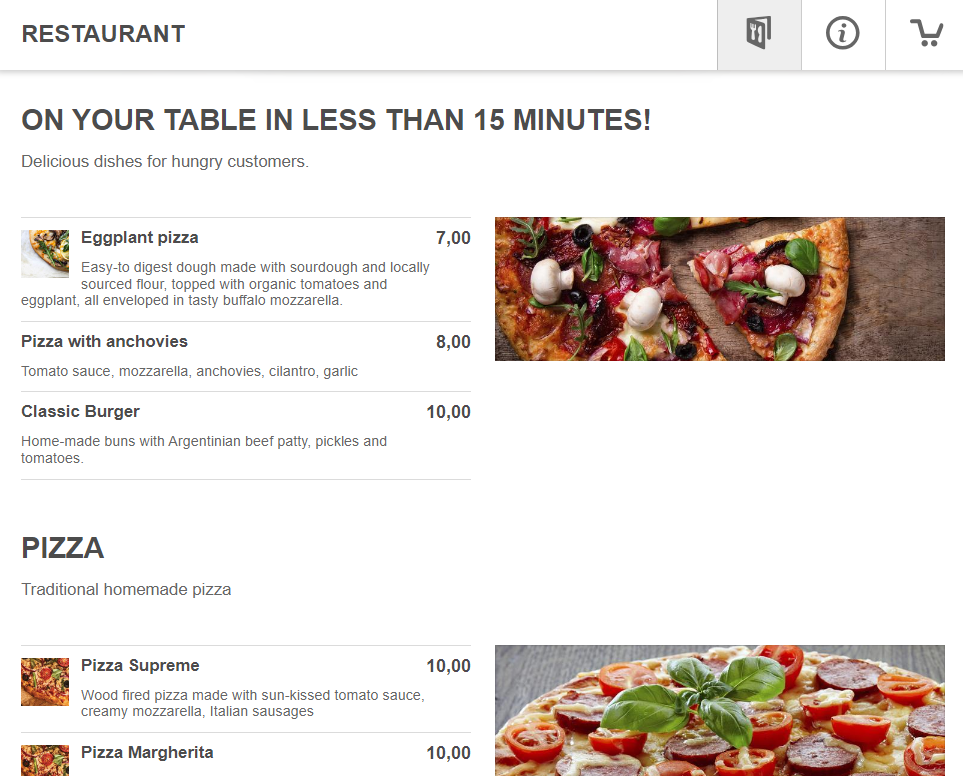The width and height of the screenshot is (963, 776).
Task: Click the info icon in the top bar
Action: coord(842,33)
